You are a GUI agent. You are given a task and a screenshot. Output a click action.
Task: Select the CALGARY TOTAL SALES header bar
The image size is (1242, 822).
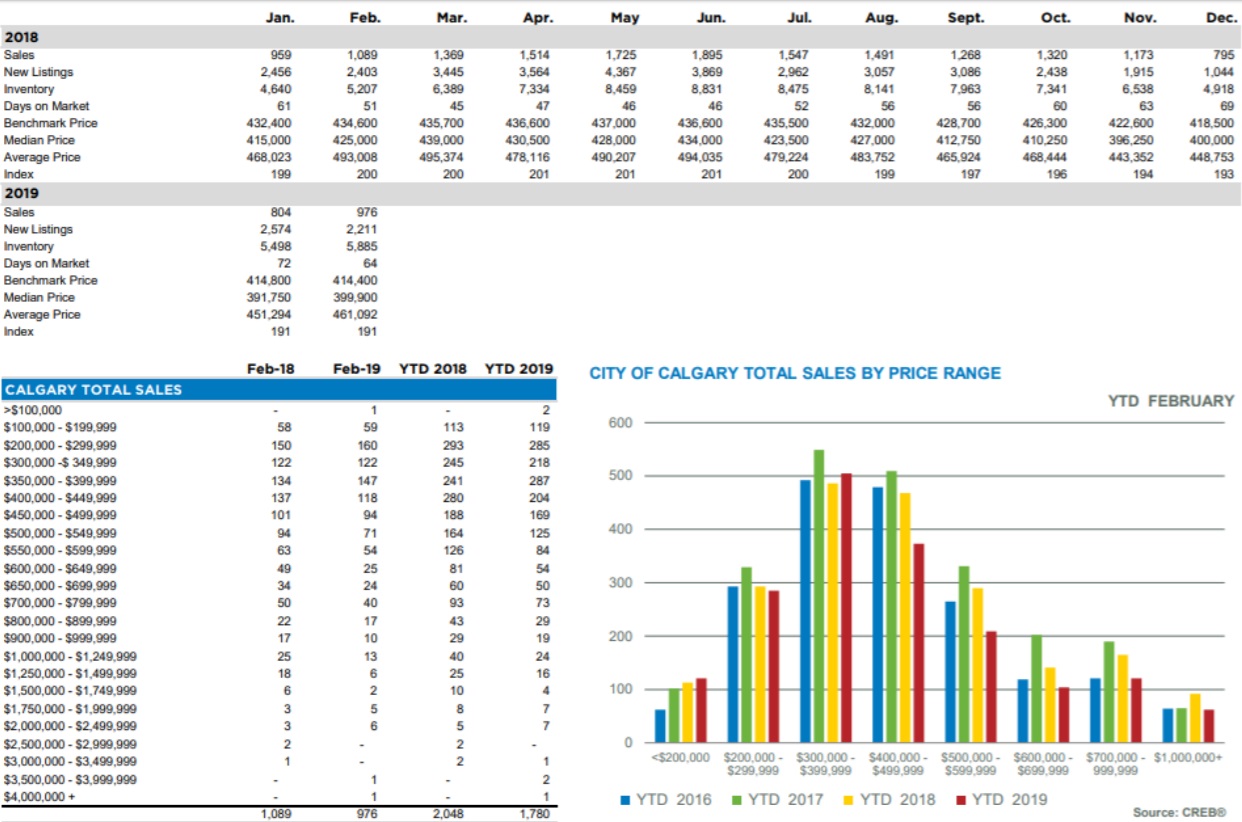[x=278, y=389]
